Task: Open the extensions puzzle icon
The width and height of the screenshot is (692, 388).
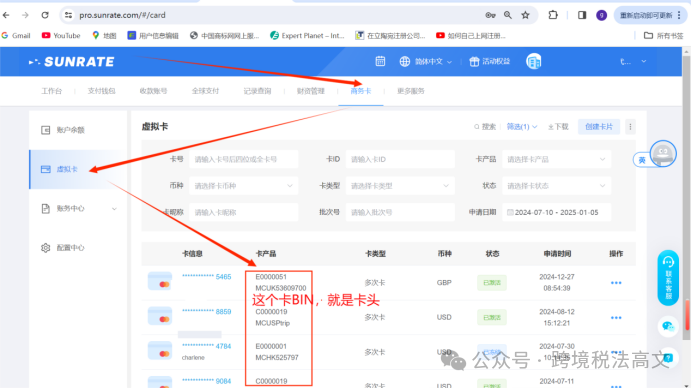Action: (553, 15)
